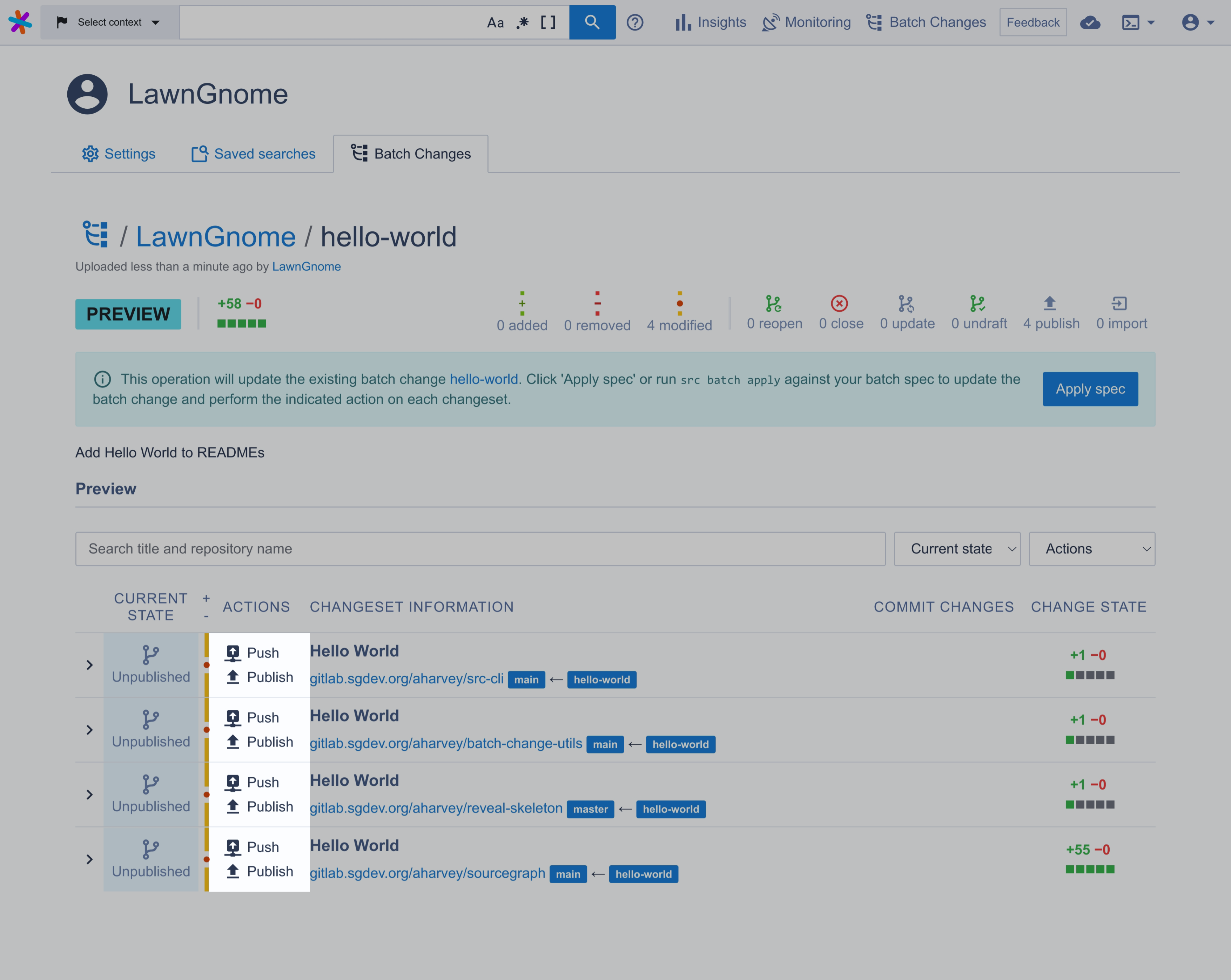Expand the batch-change-utils changeset row

coord(89,730)
